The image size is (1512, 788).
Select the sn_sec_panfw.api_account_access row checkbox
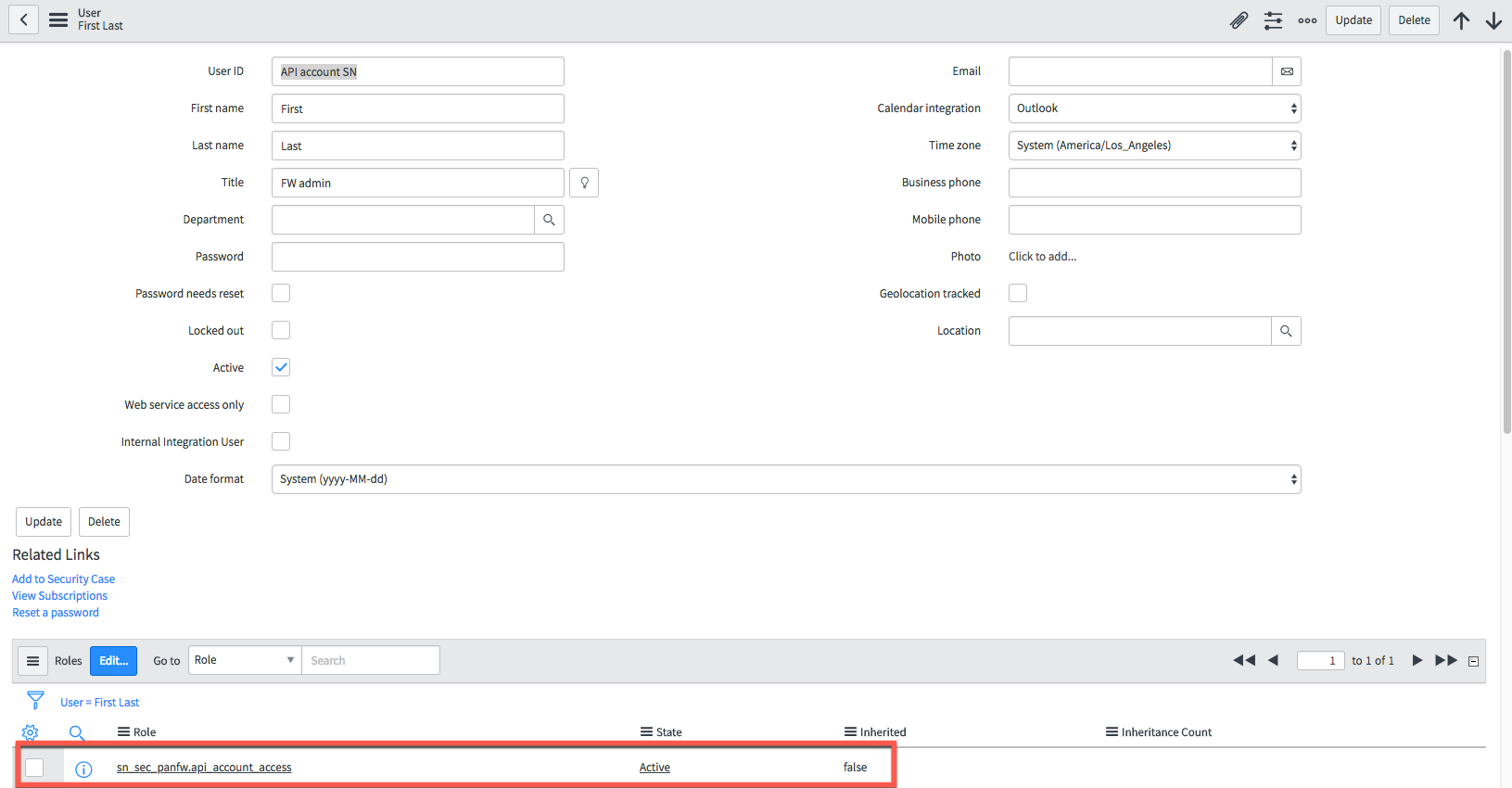pyautogui.click(x=34, y=768)
